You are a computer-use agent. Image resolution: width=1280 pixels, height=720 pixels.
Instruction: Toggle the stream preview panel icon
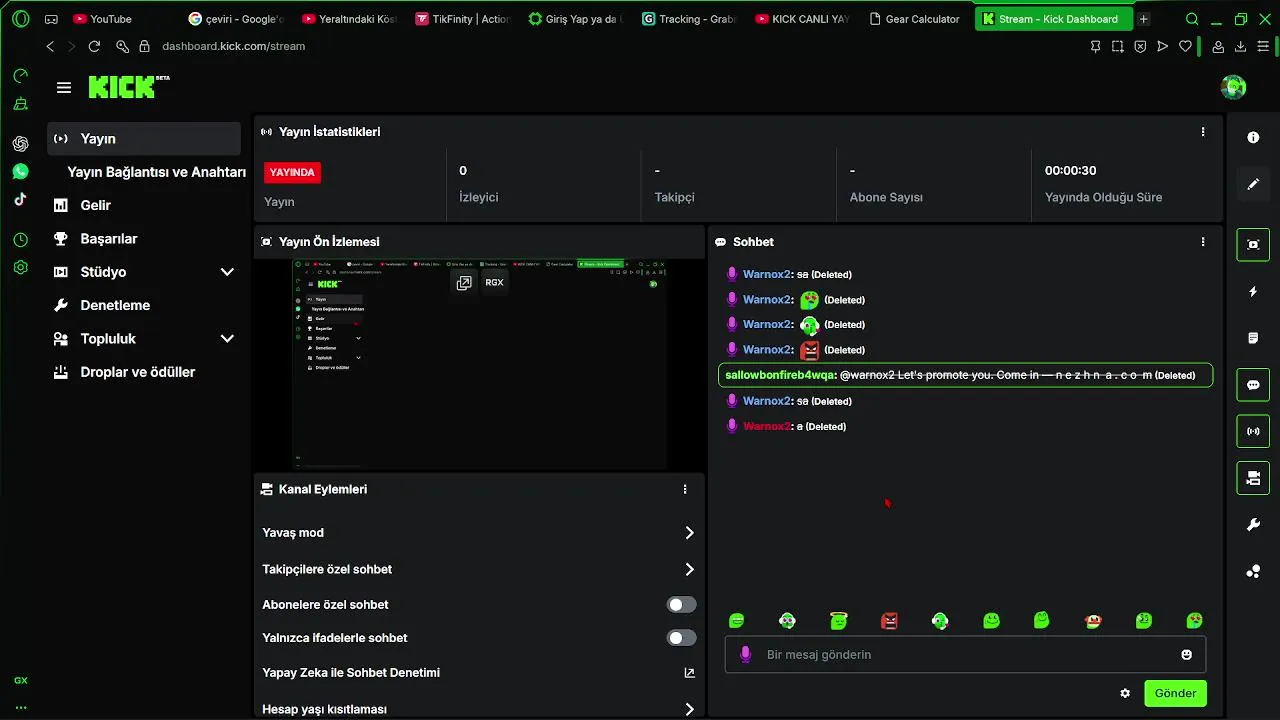1253,244
